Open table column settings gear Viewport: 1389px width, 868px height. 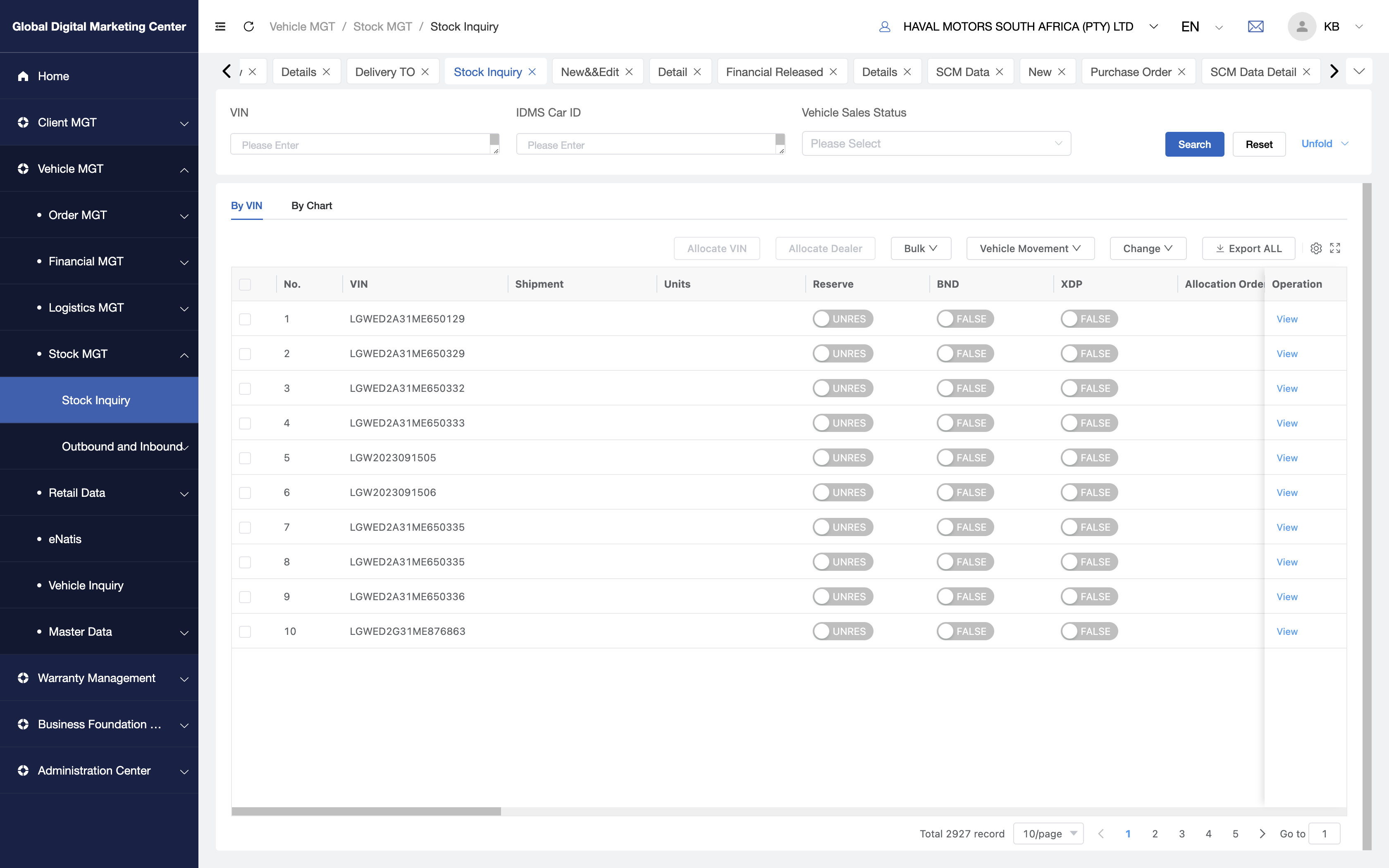tap(1316, 248)
